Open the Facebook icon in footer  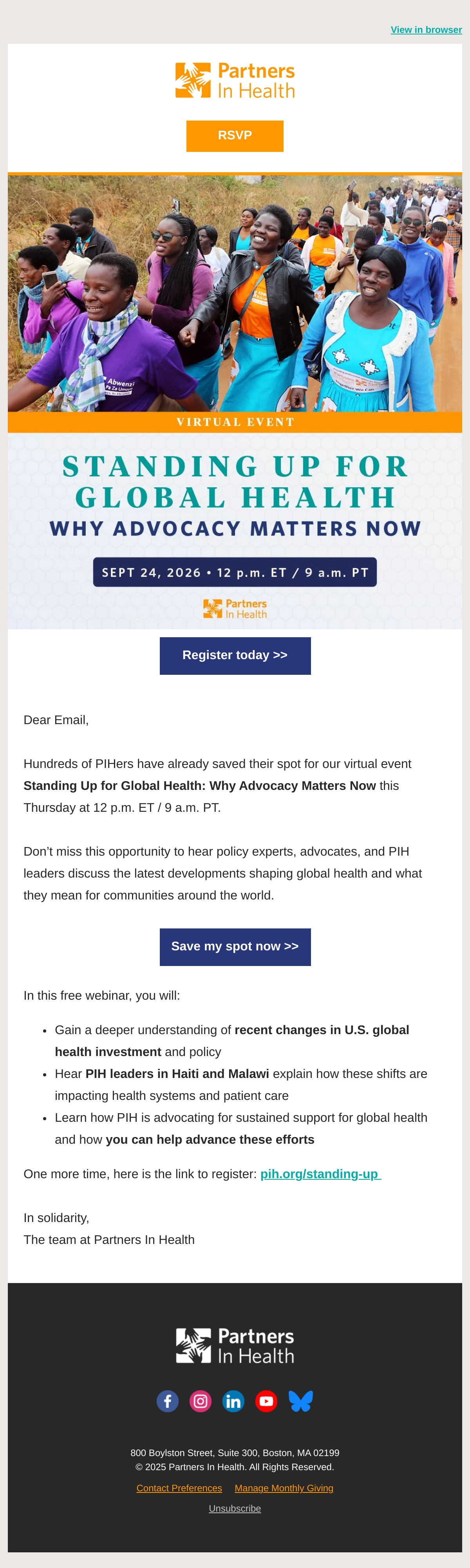click(x=167, y=1401)
